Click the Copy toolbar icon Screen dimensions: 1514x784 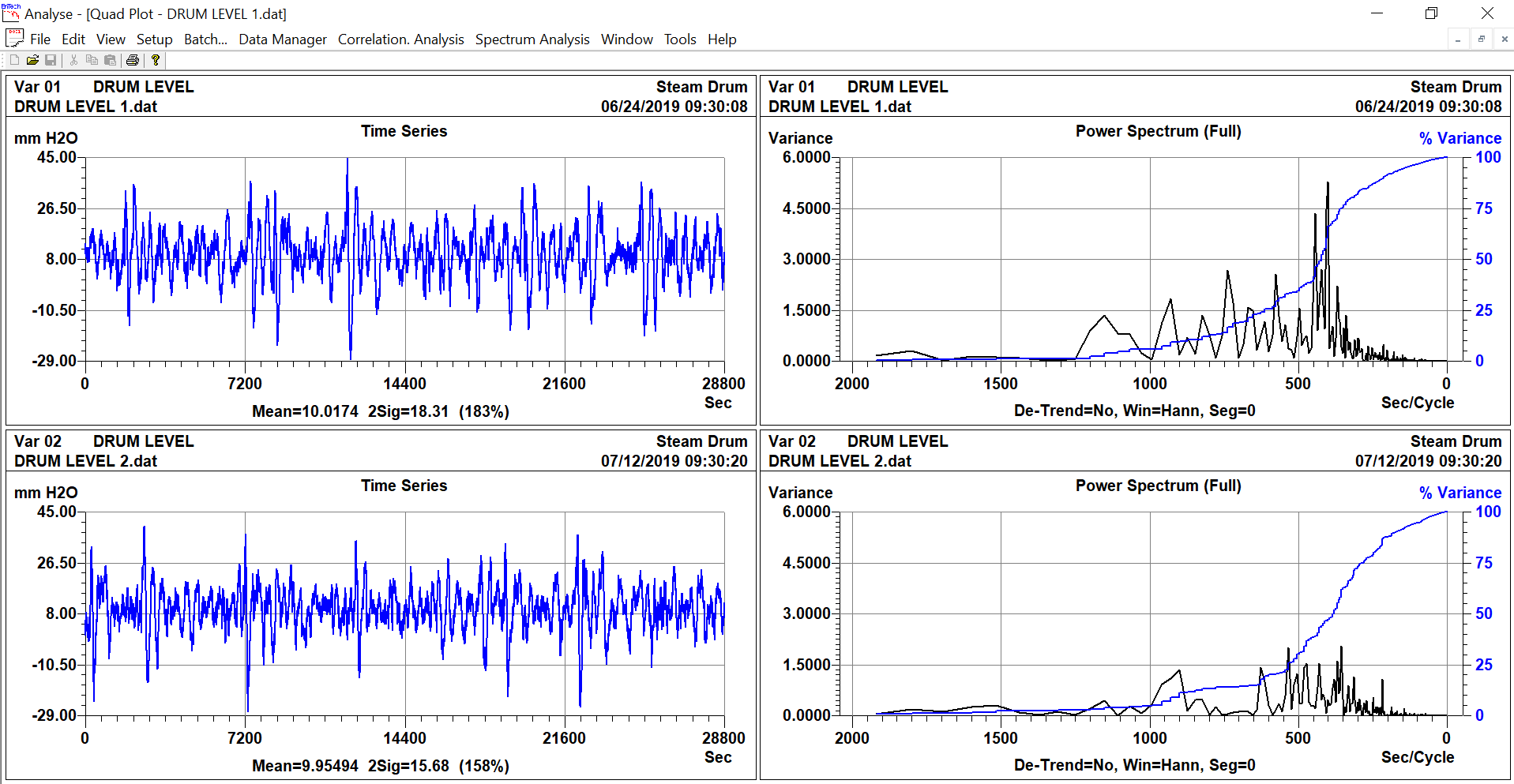click(x=92, y=60)
